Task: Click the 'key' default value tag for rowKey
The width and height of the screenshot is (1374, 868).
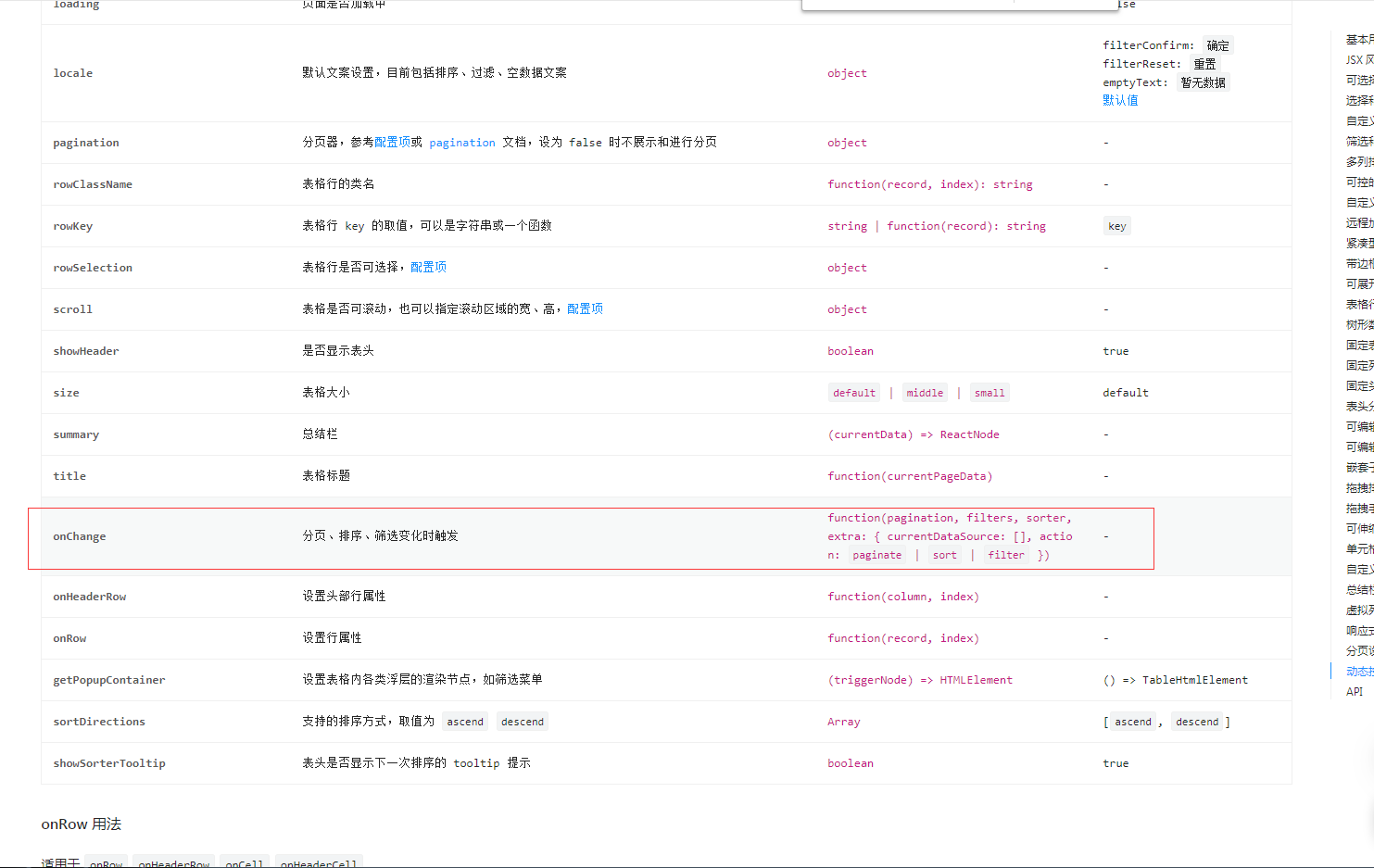Action: tap(1117, 226)
